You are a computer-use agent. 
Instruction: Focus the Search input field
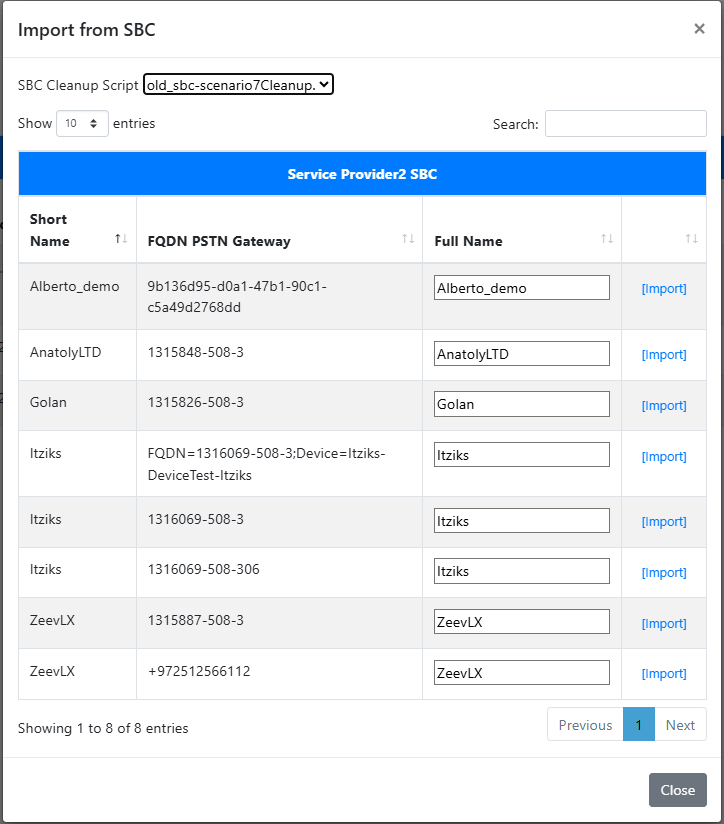[626, 123]
